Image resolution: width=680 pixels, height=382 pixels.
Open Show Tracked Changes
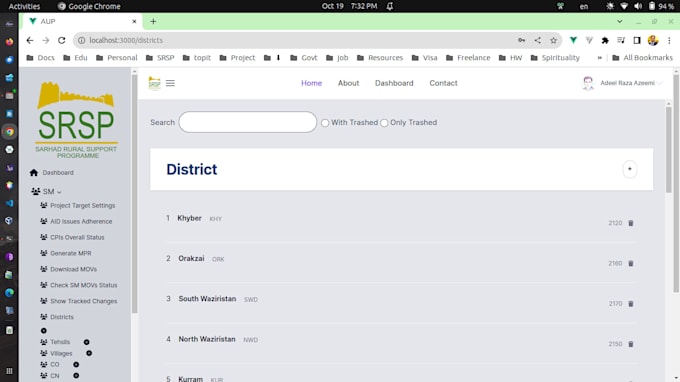point(84,301)
